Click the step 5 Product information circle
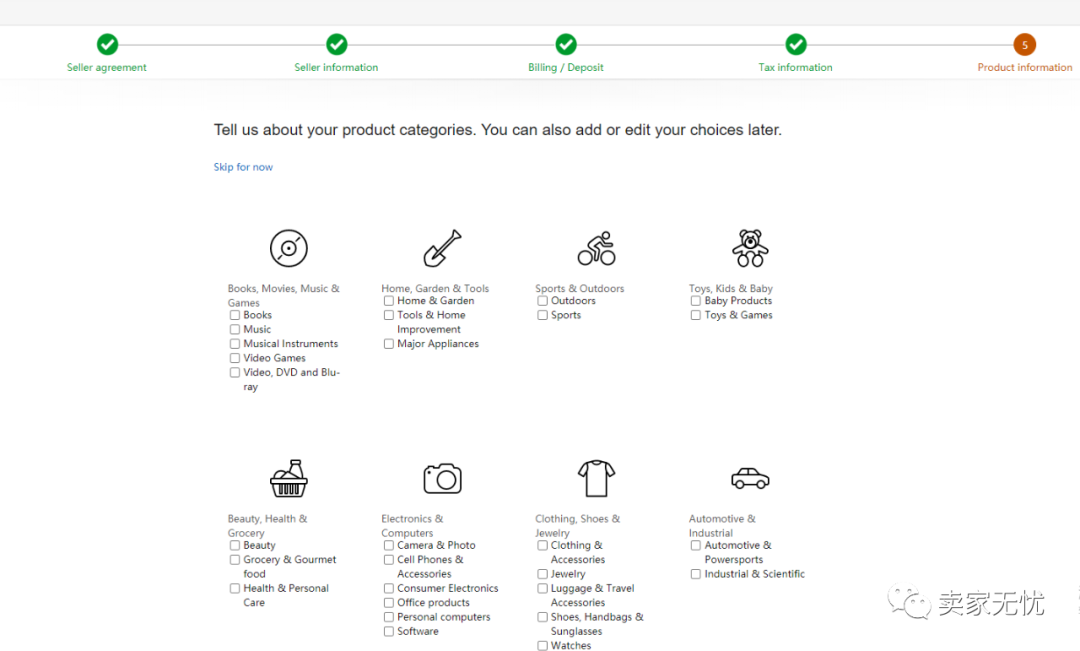This screenshot has width=1080, height=651. pyautogui.click(x=1025, y=44)
